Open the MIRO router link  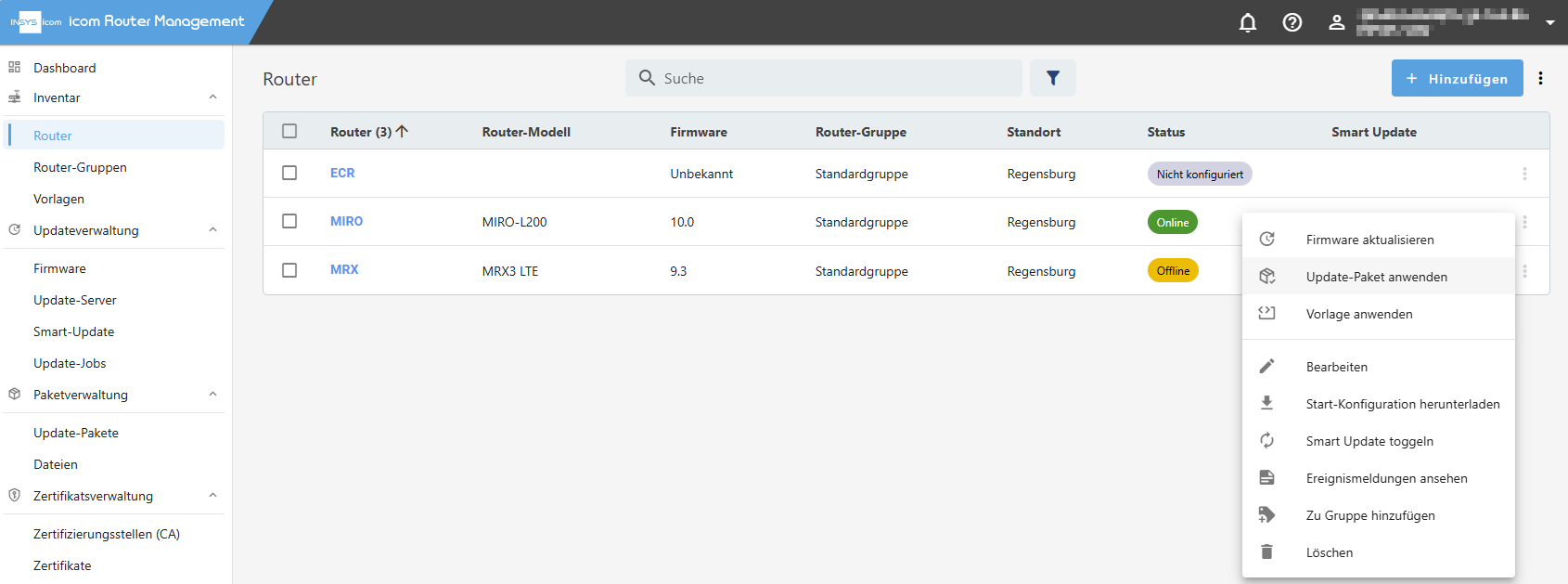click(346, 221)
